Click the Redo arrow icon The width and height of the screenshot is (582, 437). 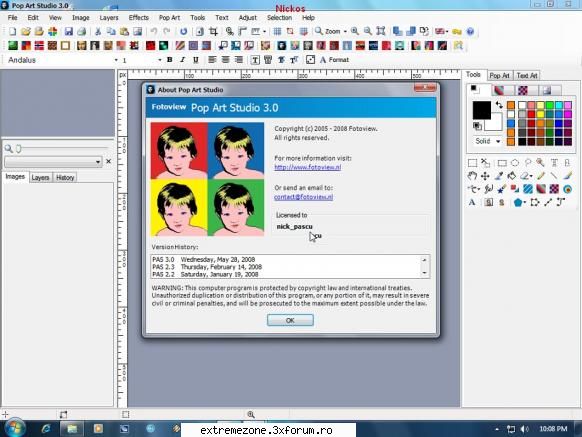167,32
